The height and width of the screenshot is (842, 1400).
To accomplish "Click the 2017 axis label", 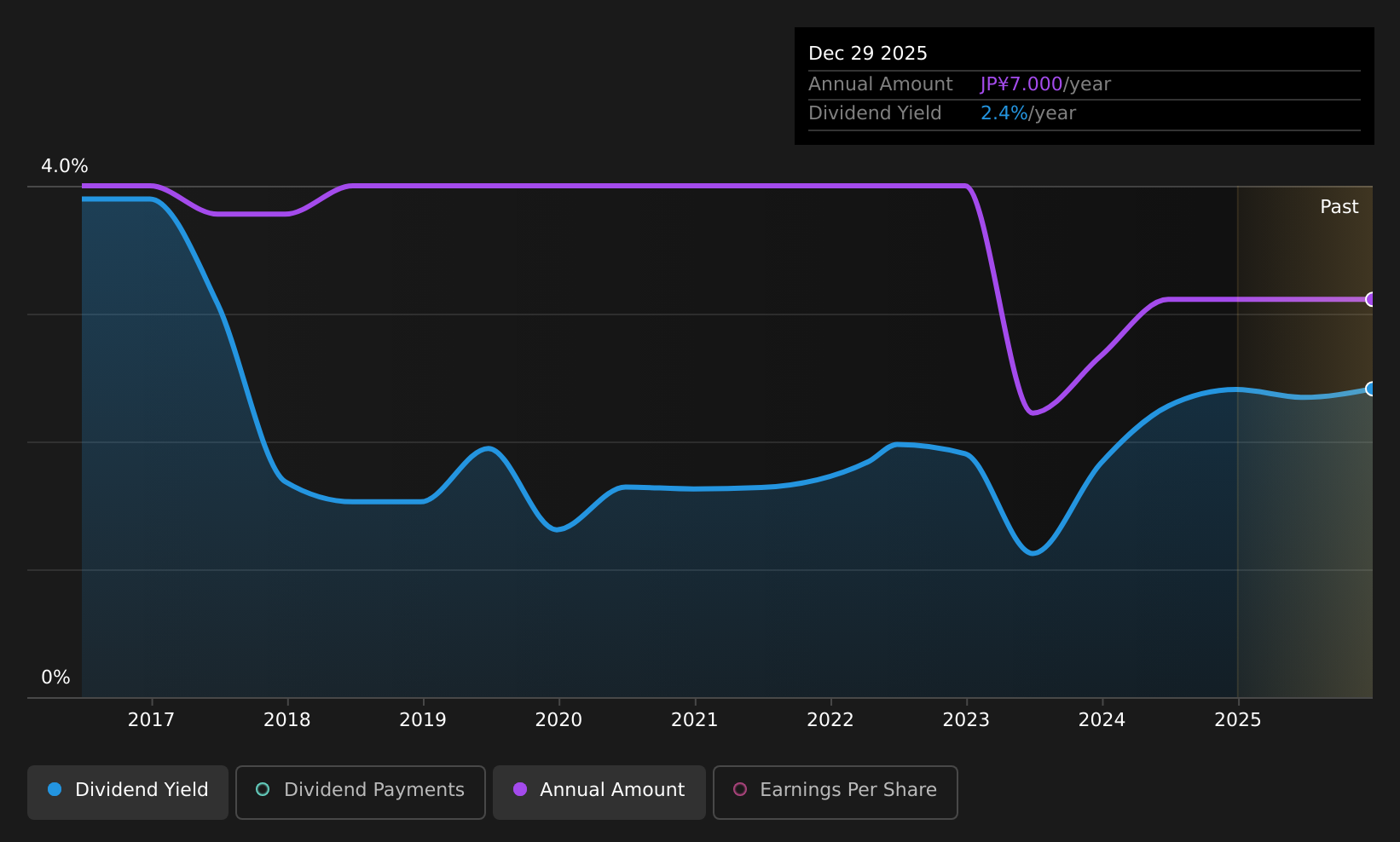I will pyautogui.click(x=151, y=720).
